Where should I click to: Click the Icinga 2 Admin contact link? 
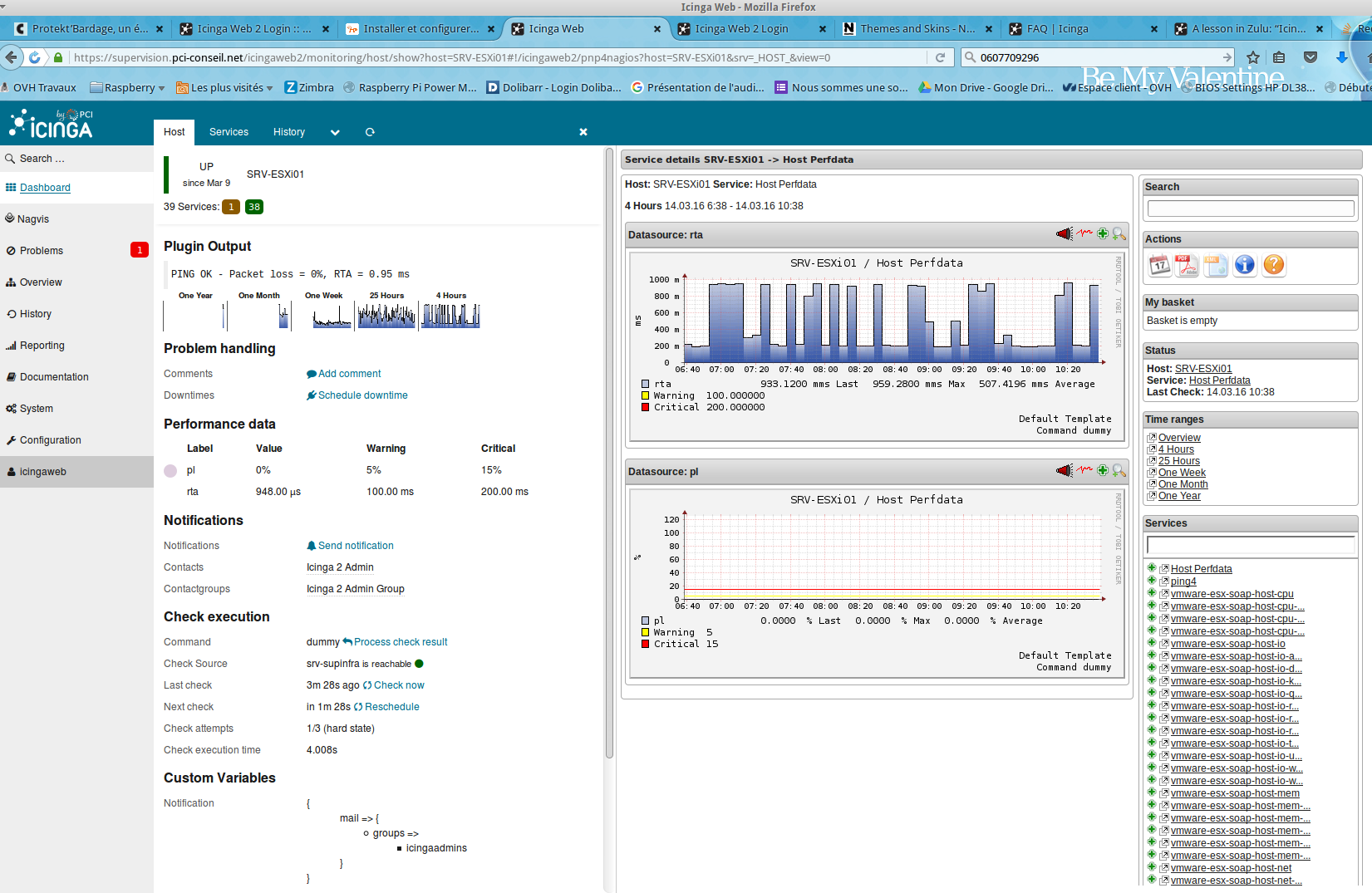tap(340, 567)
